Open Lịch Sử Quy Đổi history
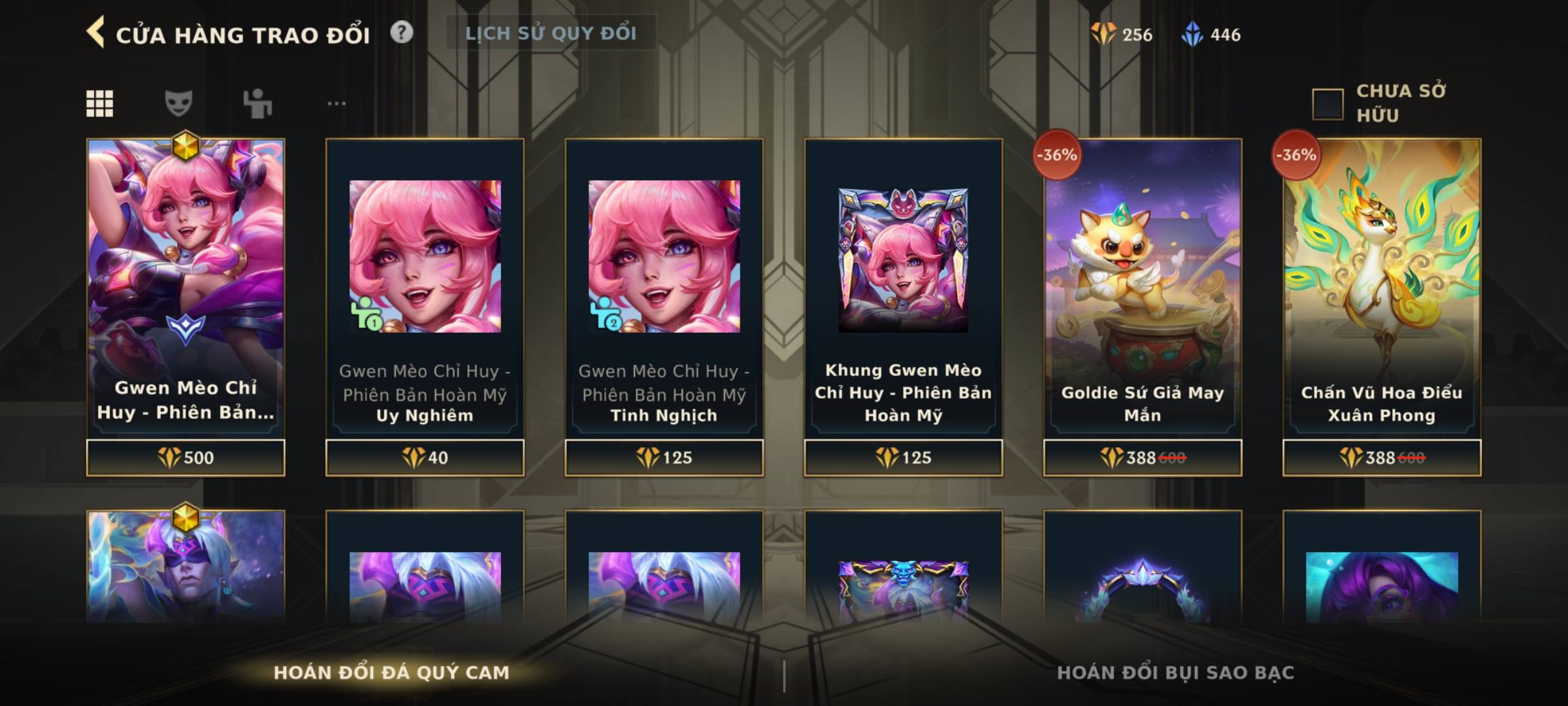This screenshot has width=1568, height=706. (x=551, y=33)
